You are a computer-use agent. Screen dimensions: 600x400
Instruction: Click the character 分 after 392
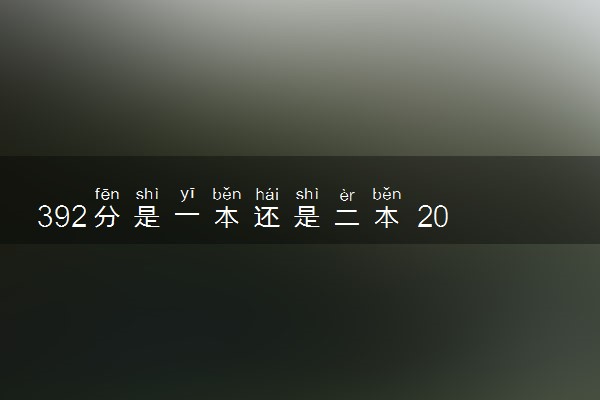[x=107, y=217]
